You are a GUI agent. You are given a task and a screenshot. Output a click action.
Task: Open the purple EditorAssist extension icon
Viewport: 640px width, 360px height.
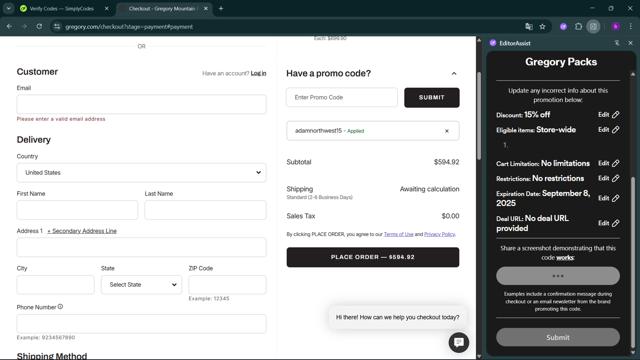point(563,27)
